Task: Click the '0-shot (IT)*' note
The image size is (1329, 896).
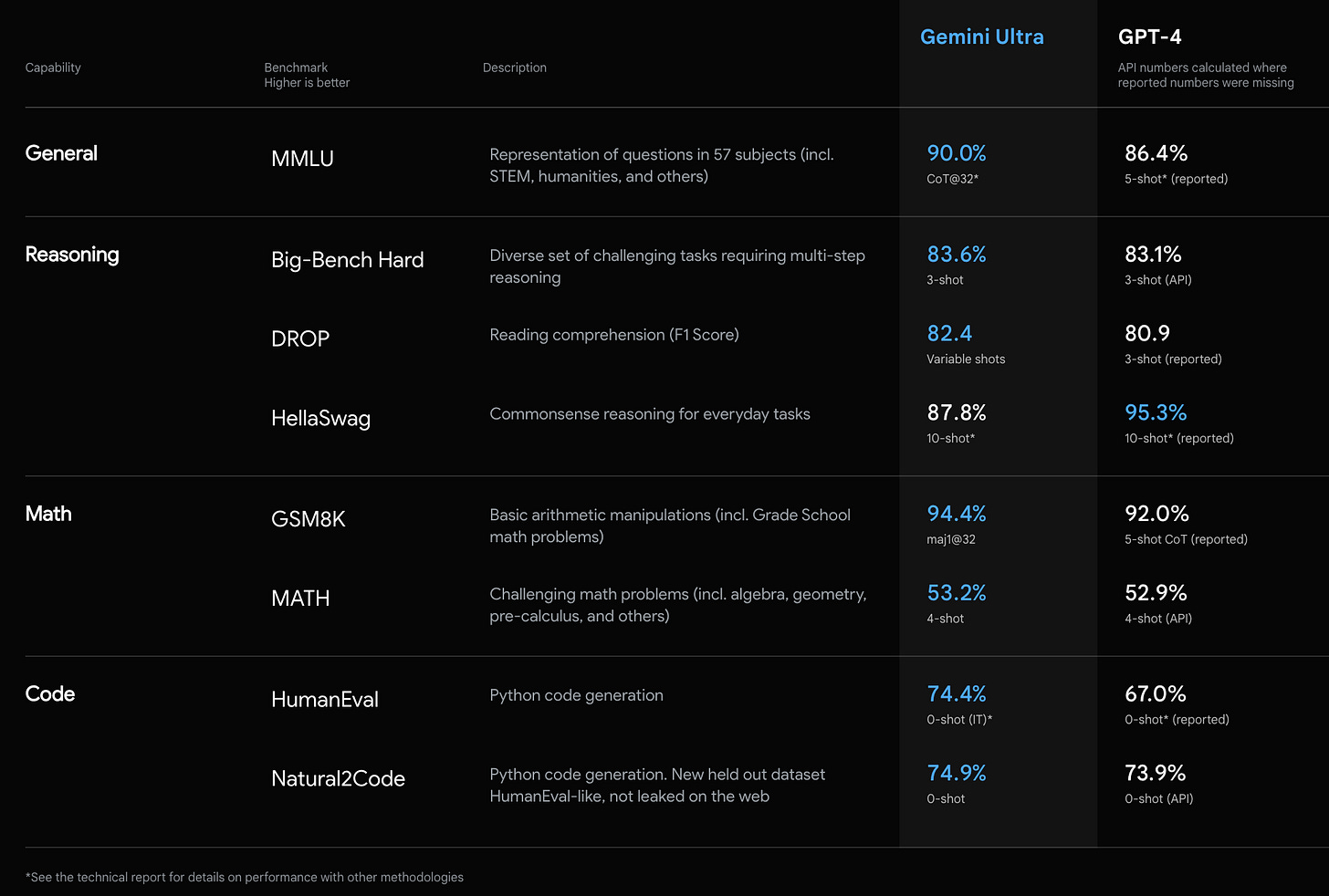Action: [959, 720]
